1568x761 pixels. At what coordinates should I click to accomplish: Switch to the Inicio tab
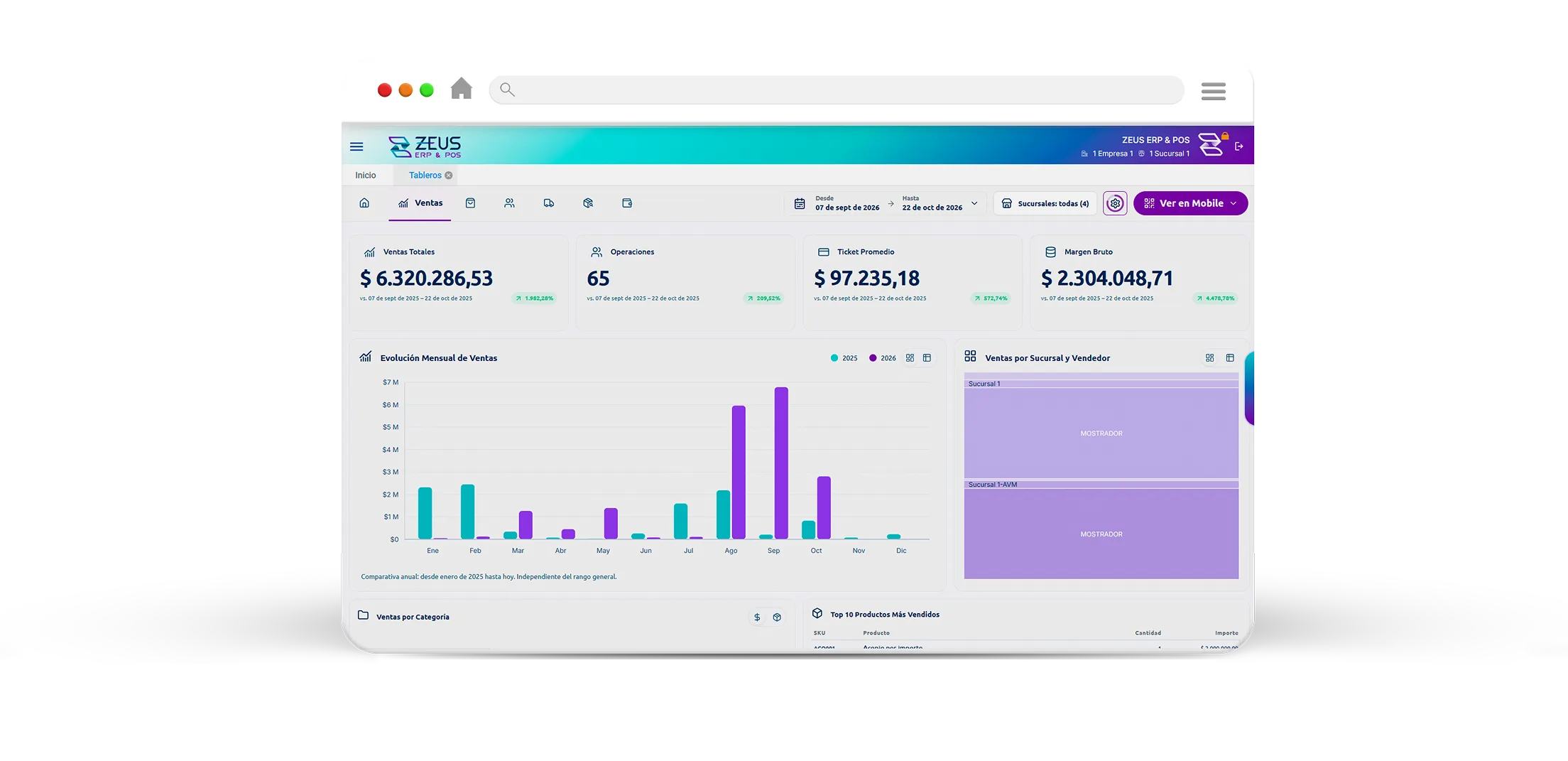[x=366, y=176]
